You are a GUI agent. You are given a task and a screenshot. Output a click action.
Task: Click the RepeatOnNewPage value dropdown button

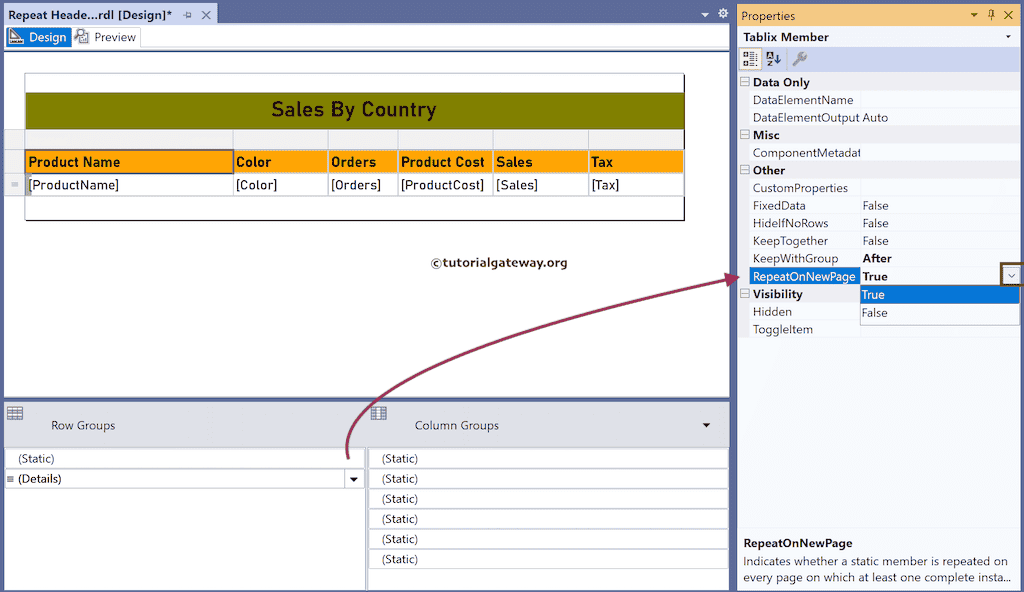tap(1010, 274)
